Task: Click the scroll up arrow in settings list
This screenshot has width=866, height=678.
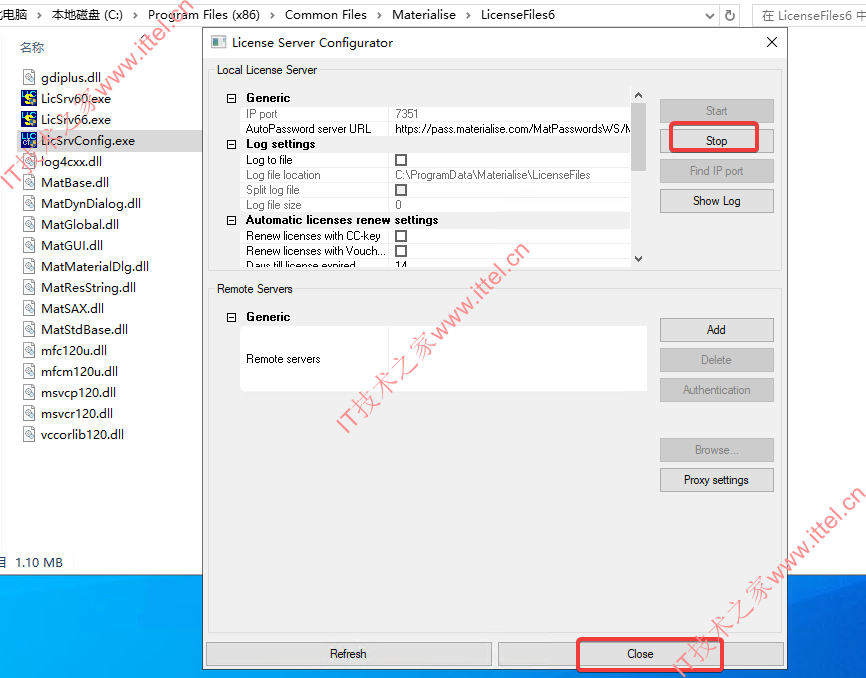Action: 638,96
